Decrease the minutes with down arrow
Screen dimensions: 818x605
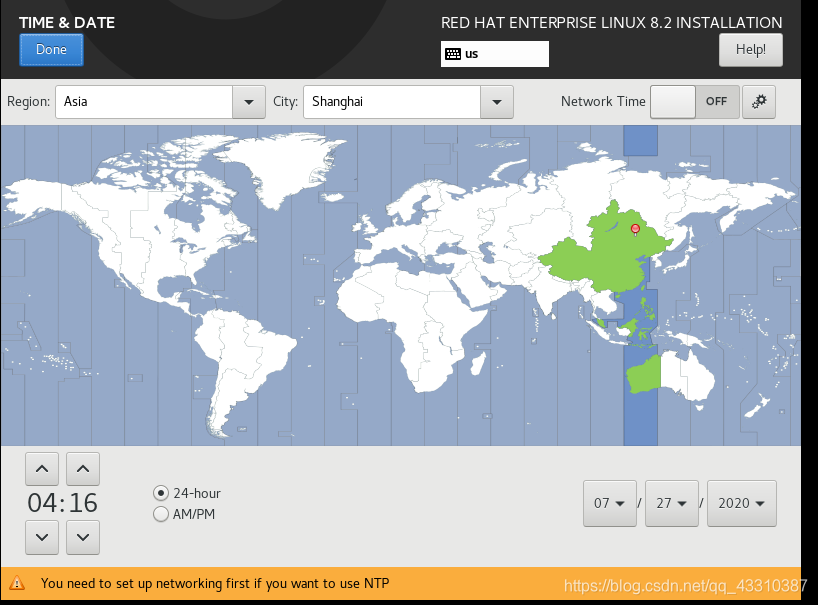point(83,537)
